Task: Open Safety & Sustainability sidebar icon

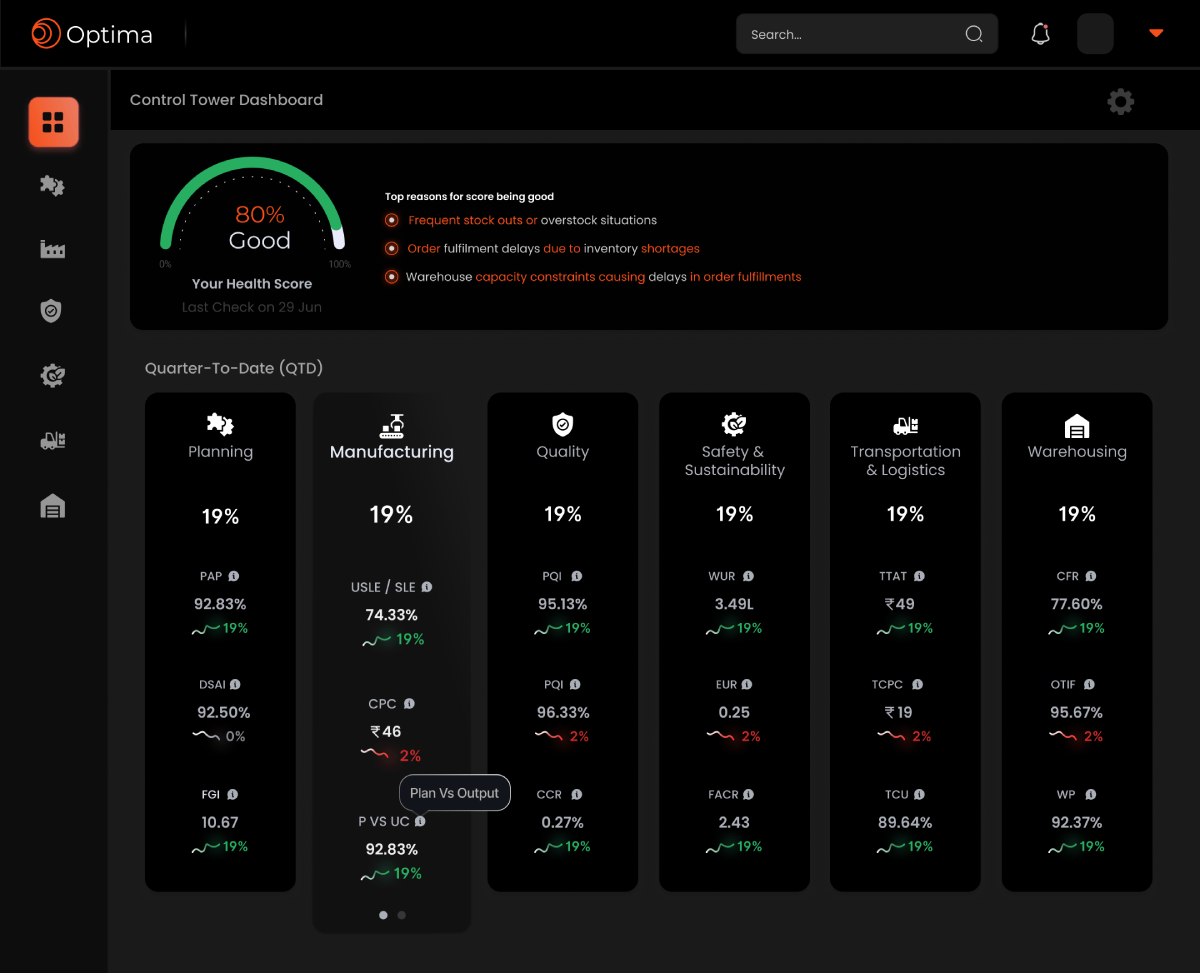Action: [x=52, y=375]
